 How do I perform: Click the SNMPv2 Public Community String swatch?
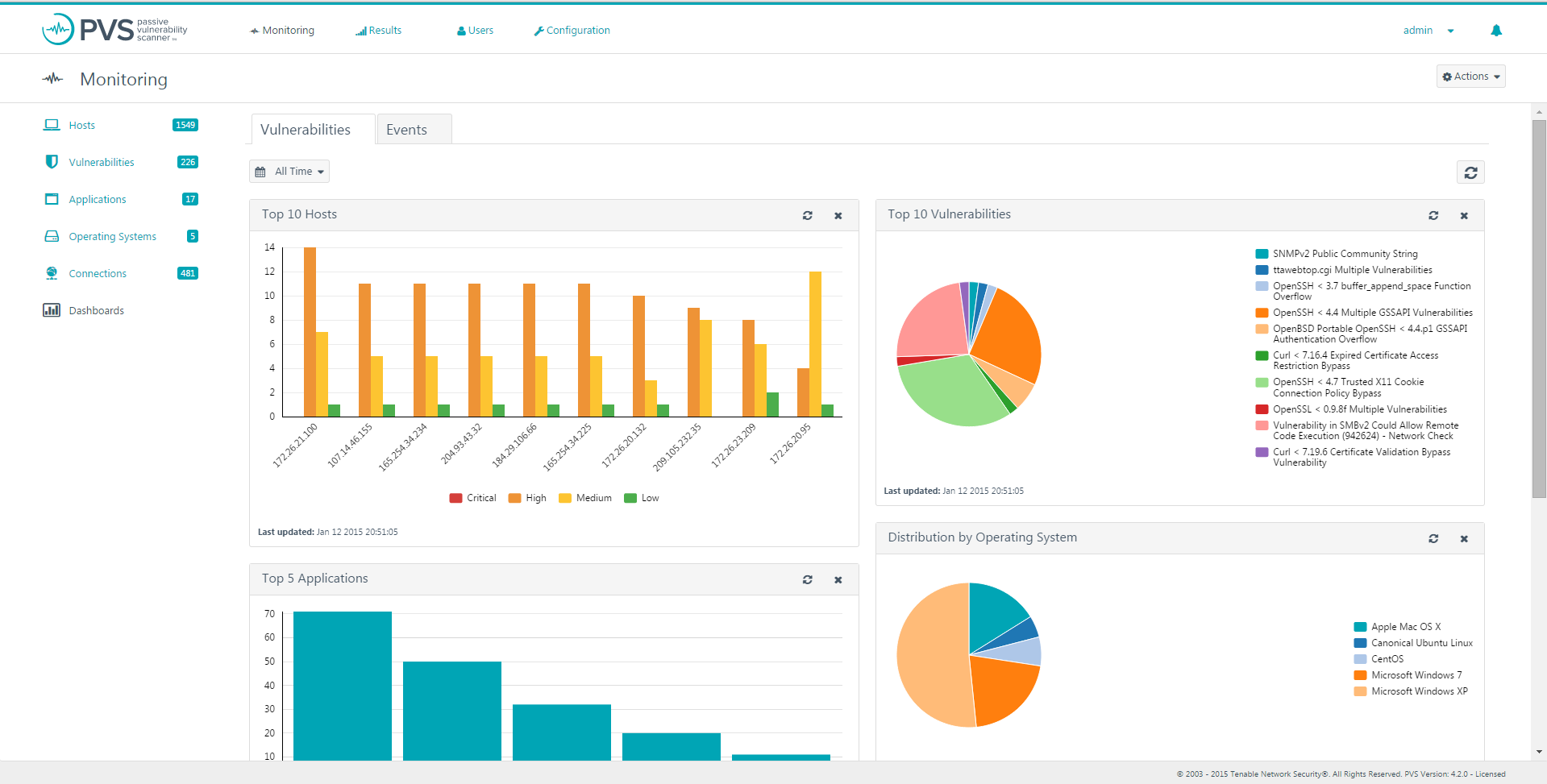[1262, 254]
